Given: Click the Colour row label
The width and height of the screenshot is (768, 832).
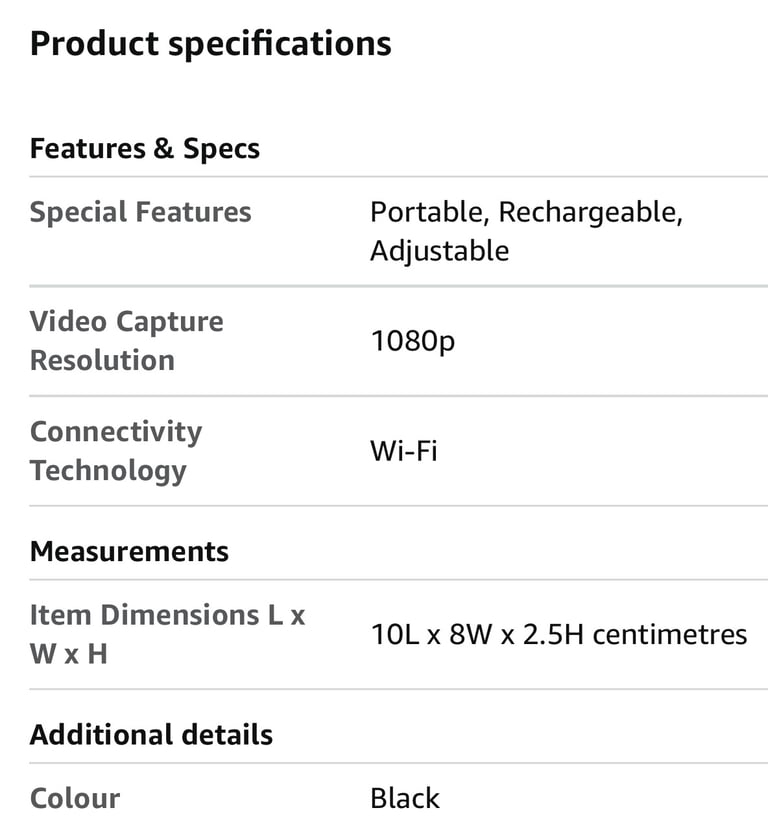Looking at the screenshot, I should click(x=75, y=798).
